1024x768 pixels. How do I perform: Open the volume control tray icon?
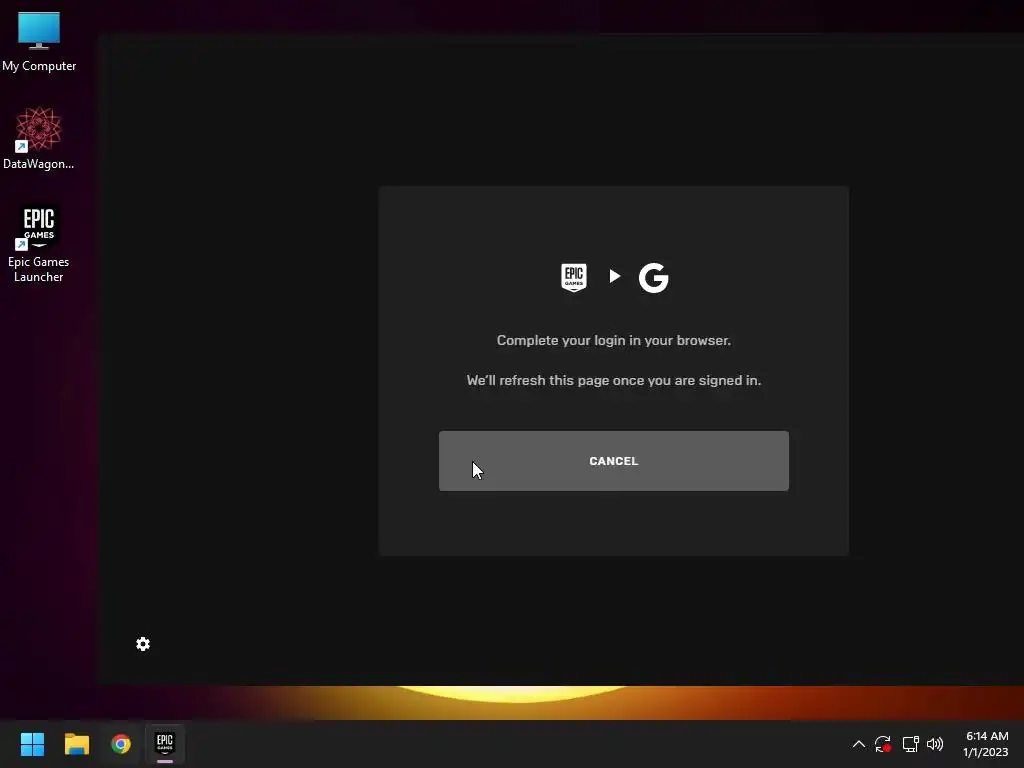pyautogui.click(x=935, y=744)
